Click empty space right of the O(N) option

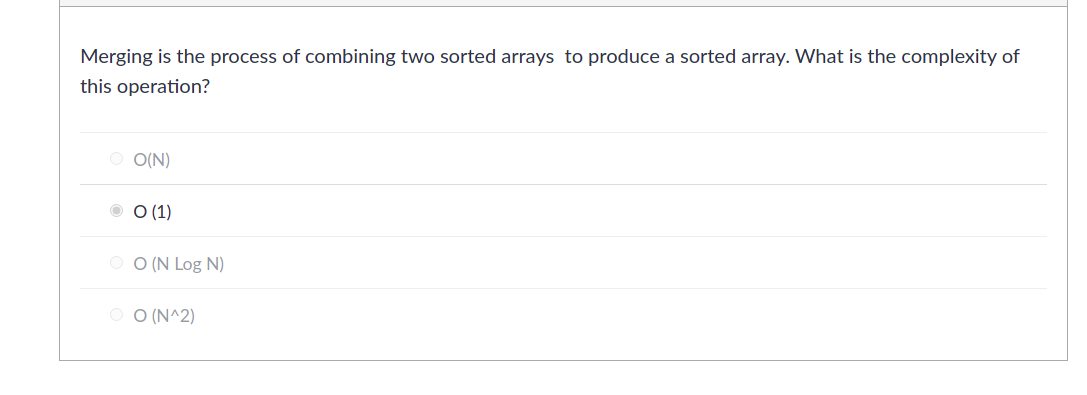[x=610, y=159]
